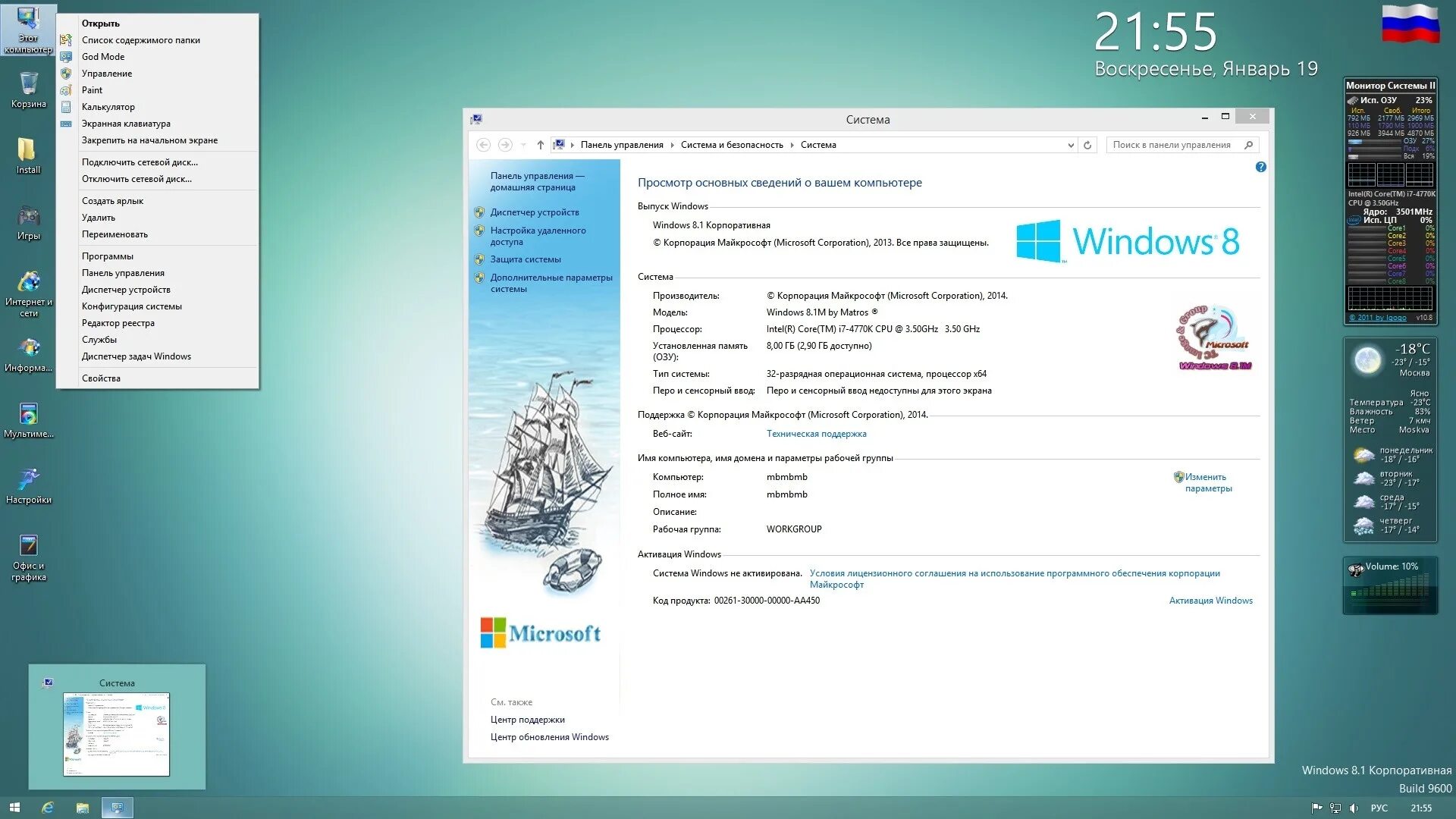Click Система и безопасность breadcrumb

tap(732, 145)
